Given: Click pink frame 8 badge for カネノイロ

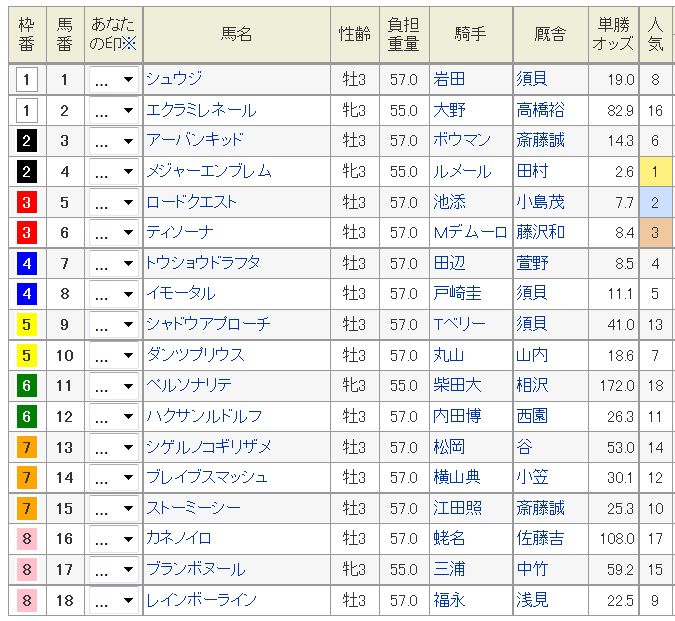Looking at the screenshot, I should point(27,539).
